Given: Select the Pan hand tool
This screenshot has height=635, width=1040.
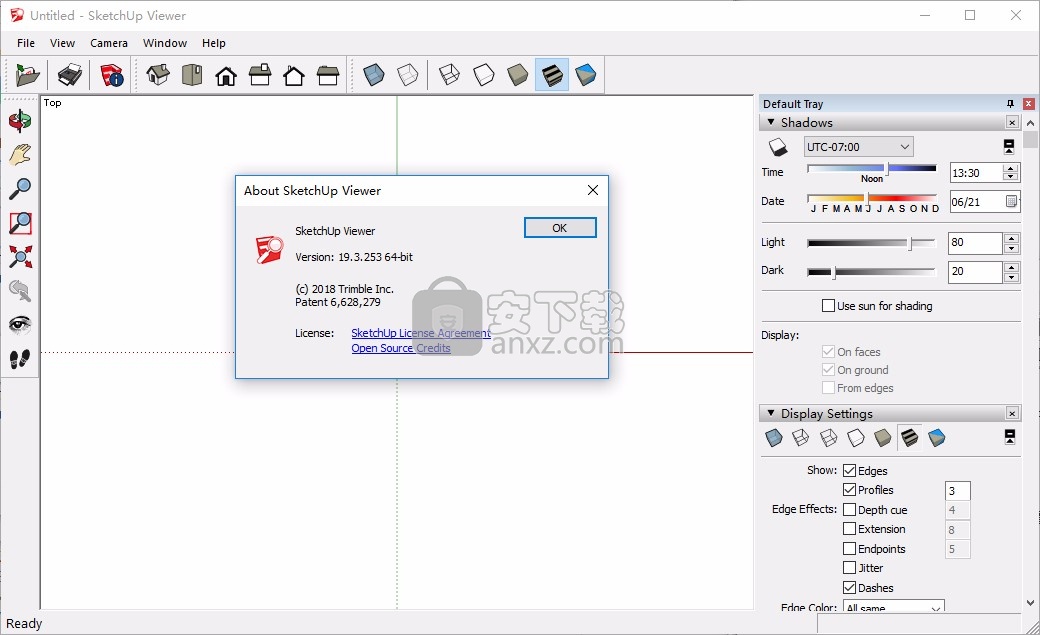Looking at the screenshot, I should (20, 155).
